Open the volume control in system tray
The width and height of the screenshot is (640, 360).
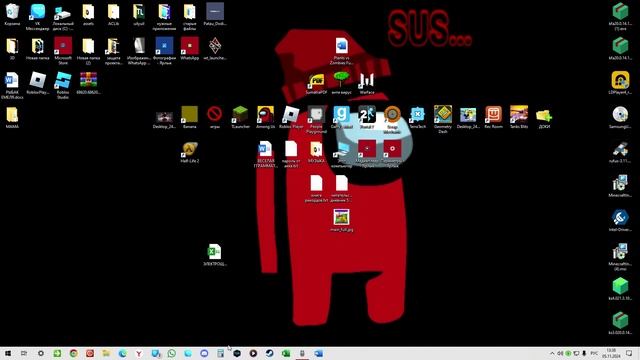pos(560,353)
